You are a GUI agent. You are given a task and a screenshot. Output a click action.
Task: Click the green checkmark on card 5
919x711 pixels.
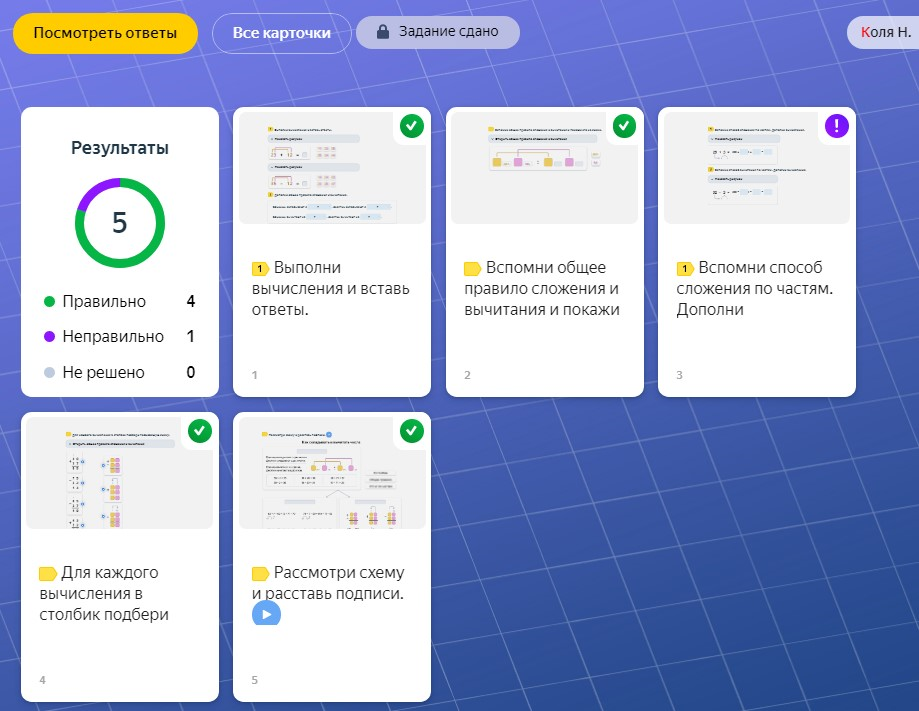click(x=411, y=431)
